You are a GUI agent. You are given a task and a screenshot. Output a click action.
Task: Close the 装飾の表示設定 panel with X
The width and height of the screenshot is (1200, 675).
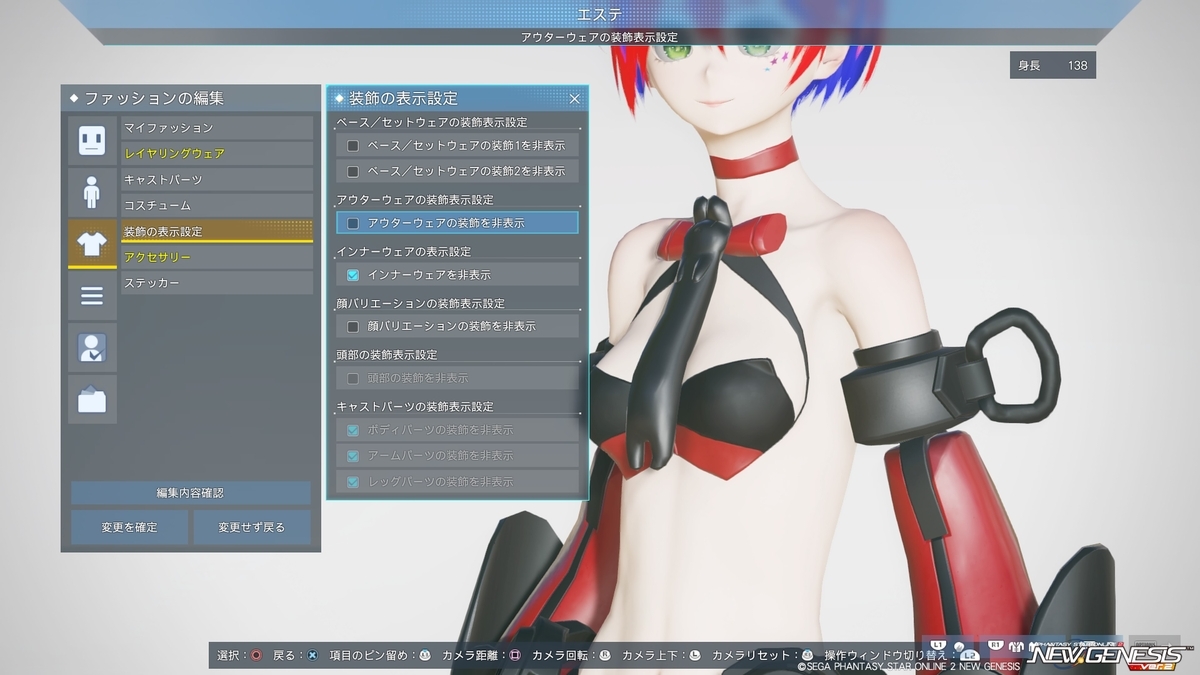click(574, 98)
